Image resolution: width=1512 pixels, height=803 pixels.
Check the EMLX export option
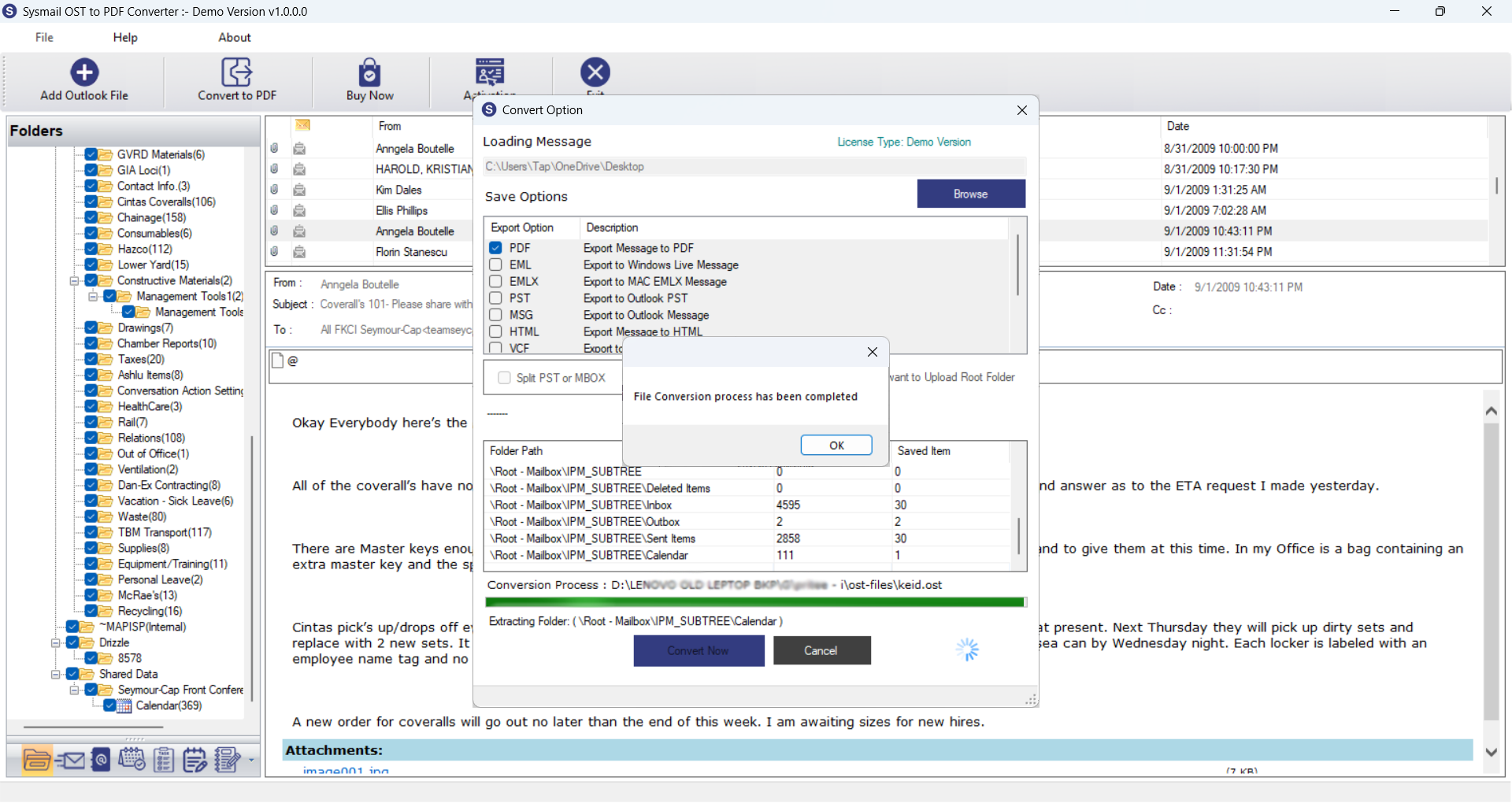point(495,281)
